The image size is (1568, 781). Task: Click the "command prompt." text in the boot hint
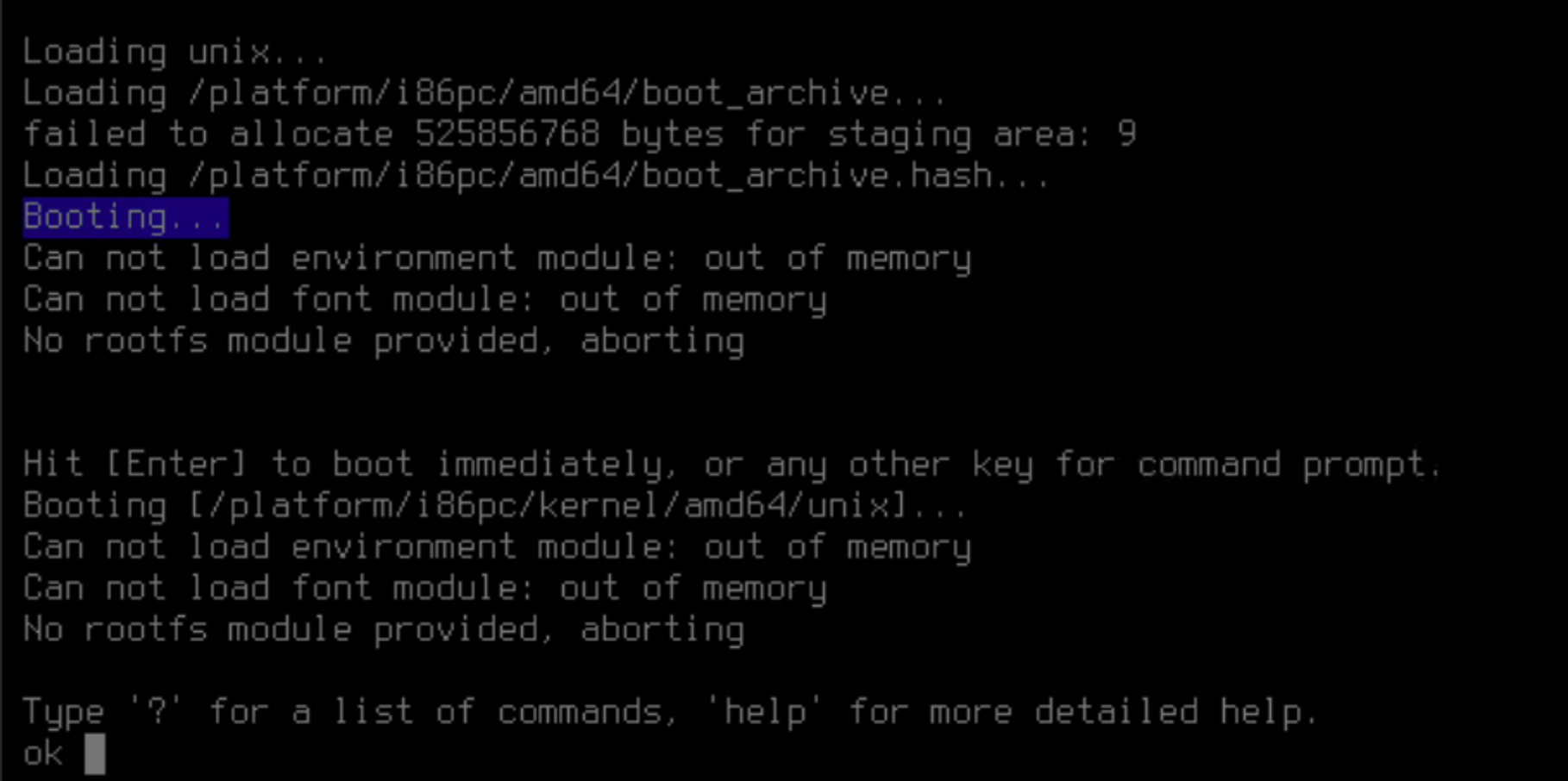pyautogui.click(x=1289, y=465)
